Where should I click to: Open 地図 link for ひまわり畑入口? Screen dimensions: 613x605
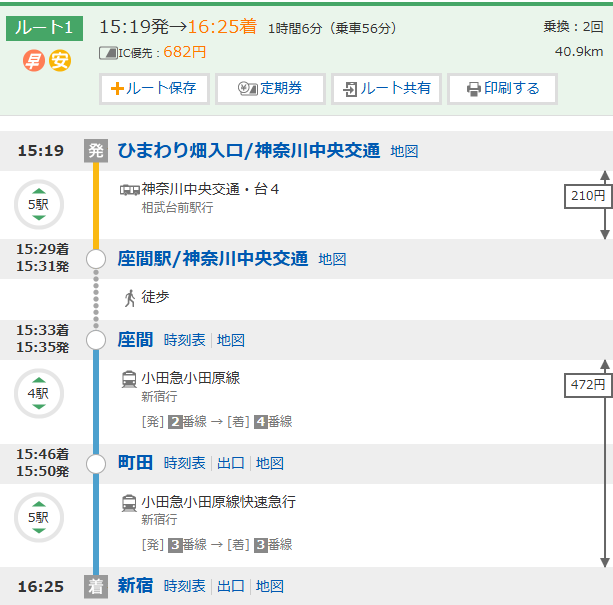pos(404,151)
